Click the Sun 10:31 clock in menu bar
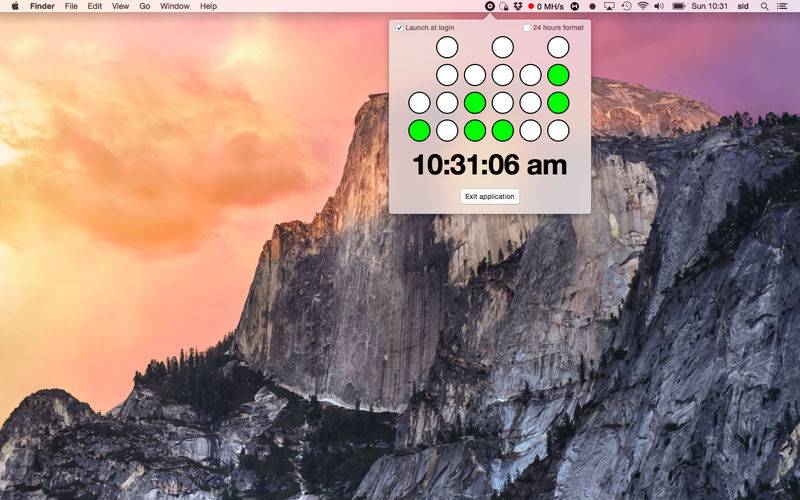This screenshot has height=500, width=800. pyautogui.click(x=710, y=6)
